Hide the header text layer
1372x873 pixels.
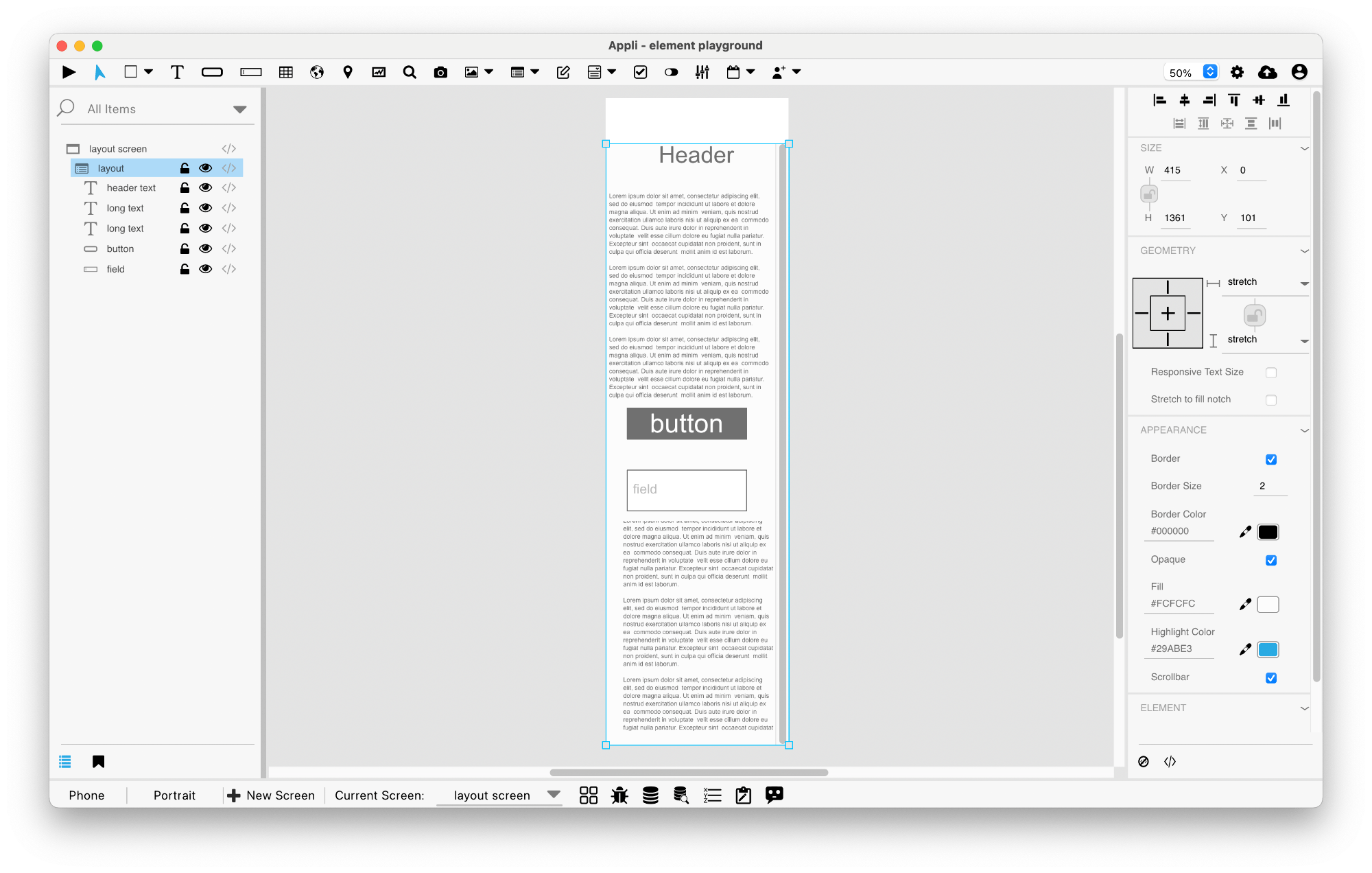pos(205,187)
